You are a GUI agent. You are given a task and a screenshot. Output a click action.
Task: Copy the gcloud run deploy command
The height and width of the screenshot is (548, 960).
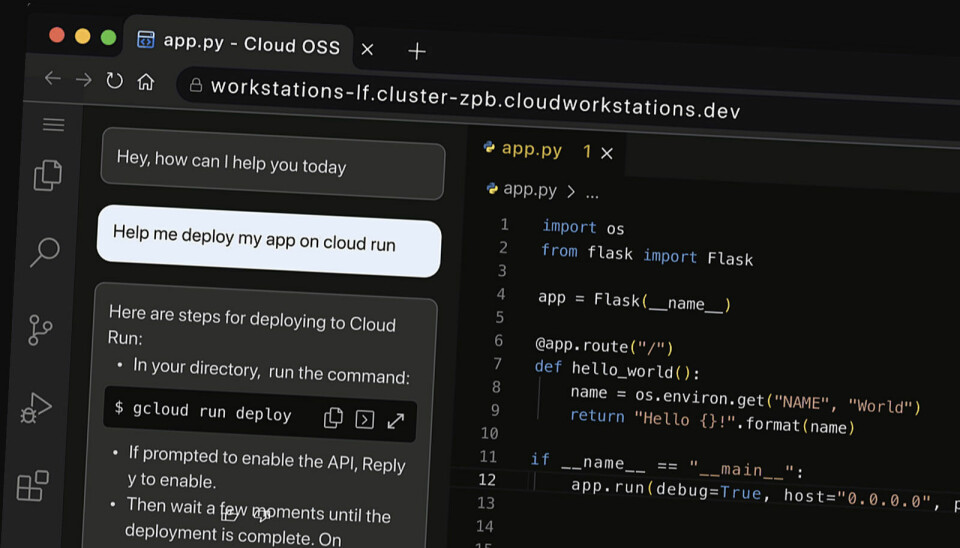tap(333, 418)
